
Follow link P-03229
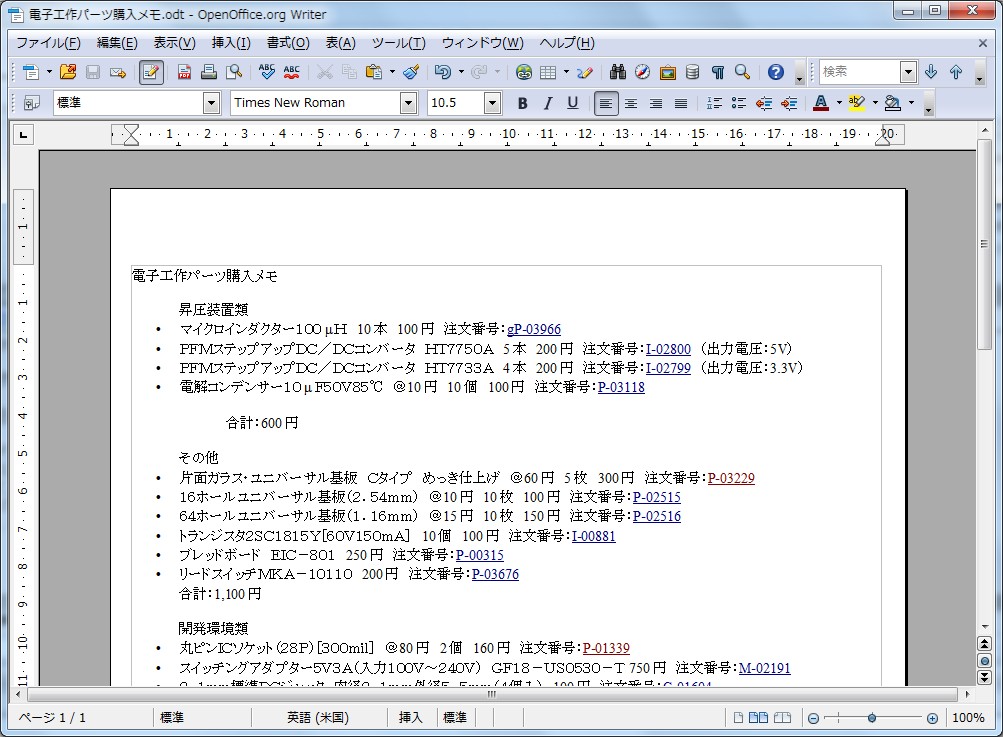[x=731, y=478]
